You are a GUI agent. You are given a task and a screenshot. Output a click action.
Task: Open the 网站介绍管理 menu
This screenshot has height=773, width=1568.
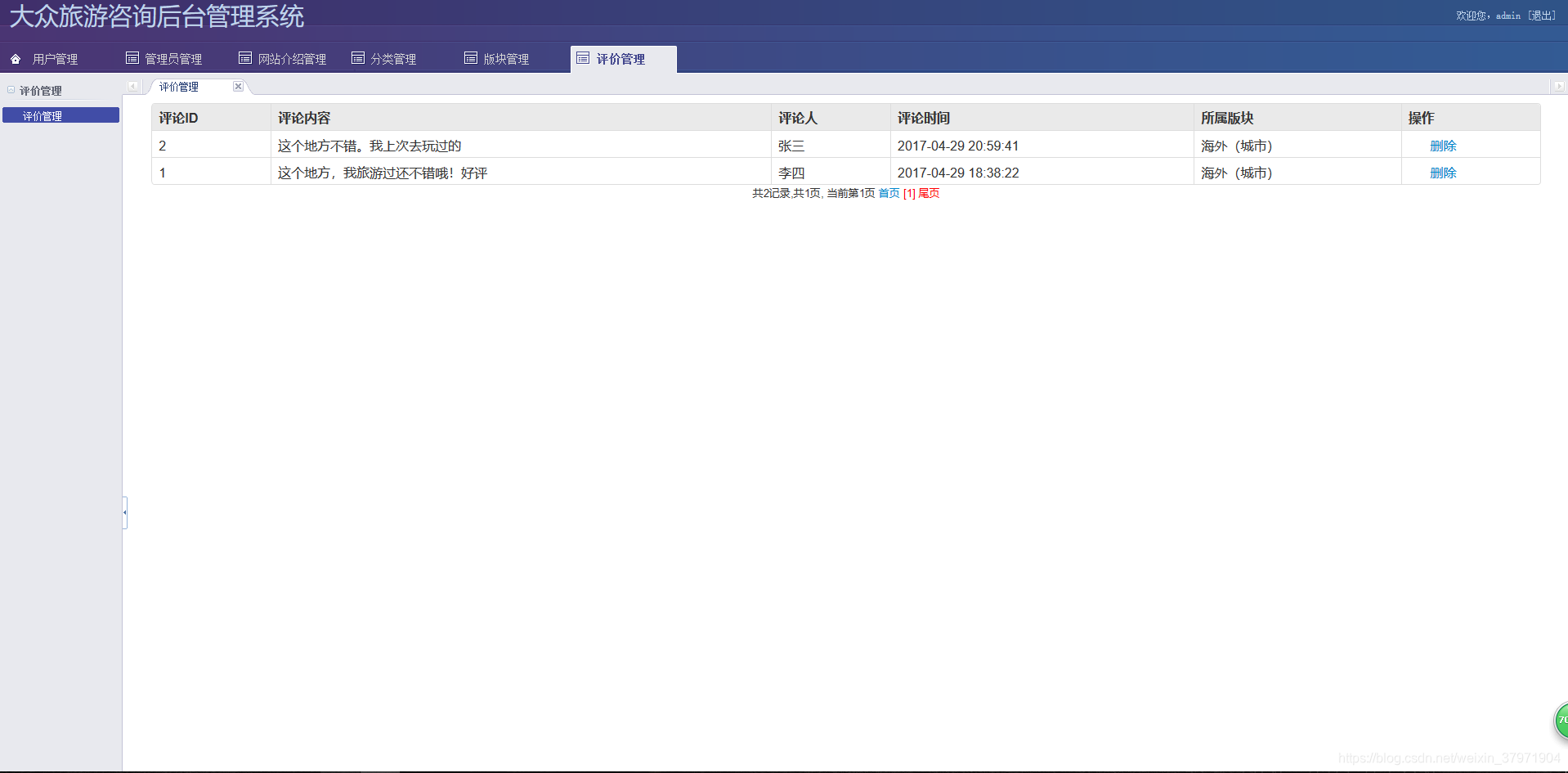pos(292,59)
